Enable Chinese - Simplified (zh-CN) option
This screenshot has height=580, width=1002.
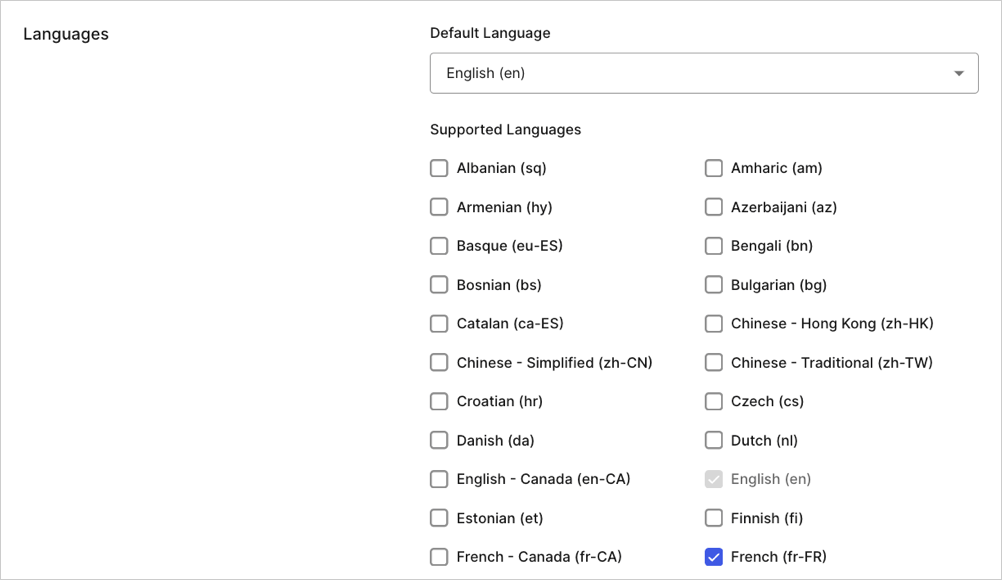(x=439, y=362)
